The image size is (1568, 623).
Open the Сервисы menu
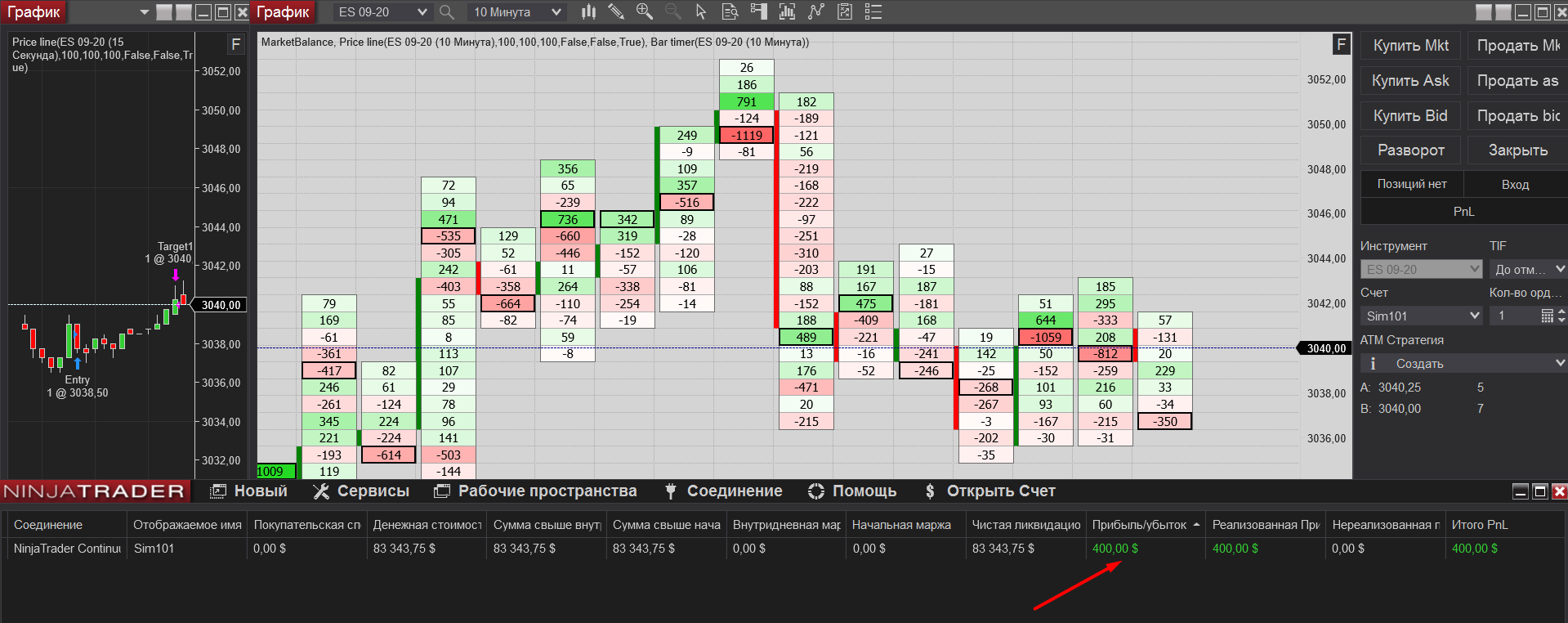click(361, 491)
